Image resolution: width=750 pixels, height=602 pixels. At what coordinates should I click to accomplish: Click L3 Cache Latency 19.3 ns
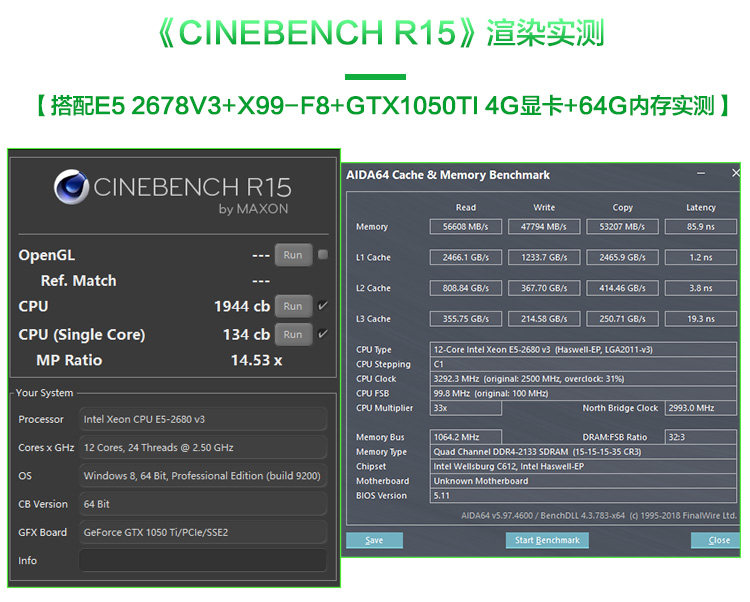tap(701, 318)
